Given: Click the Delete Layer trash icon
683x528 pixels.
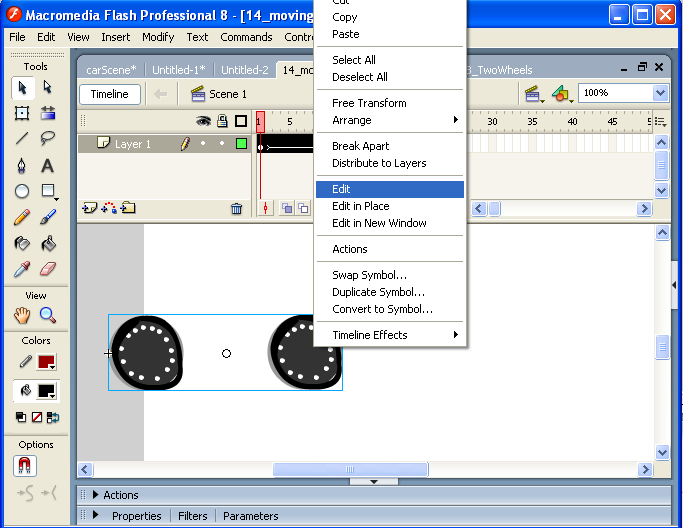Looking at the screenshot, I should point(236,209).
